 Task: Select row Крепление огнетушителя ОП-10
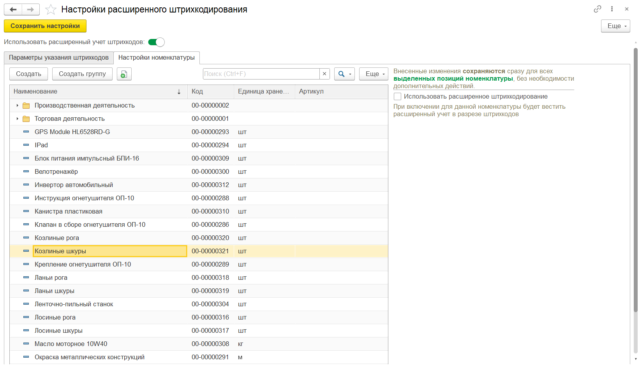point(199,264)
